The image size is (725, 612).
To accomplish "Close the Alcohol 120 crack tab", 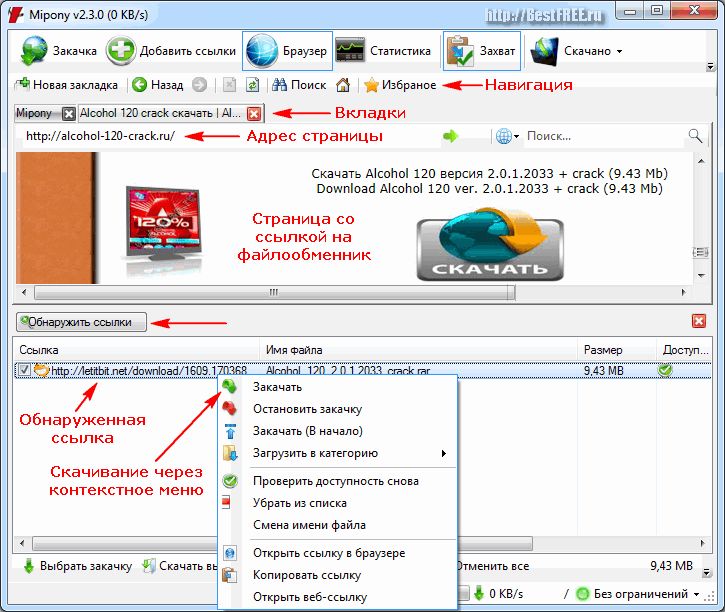I will tap(254, 114).
